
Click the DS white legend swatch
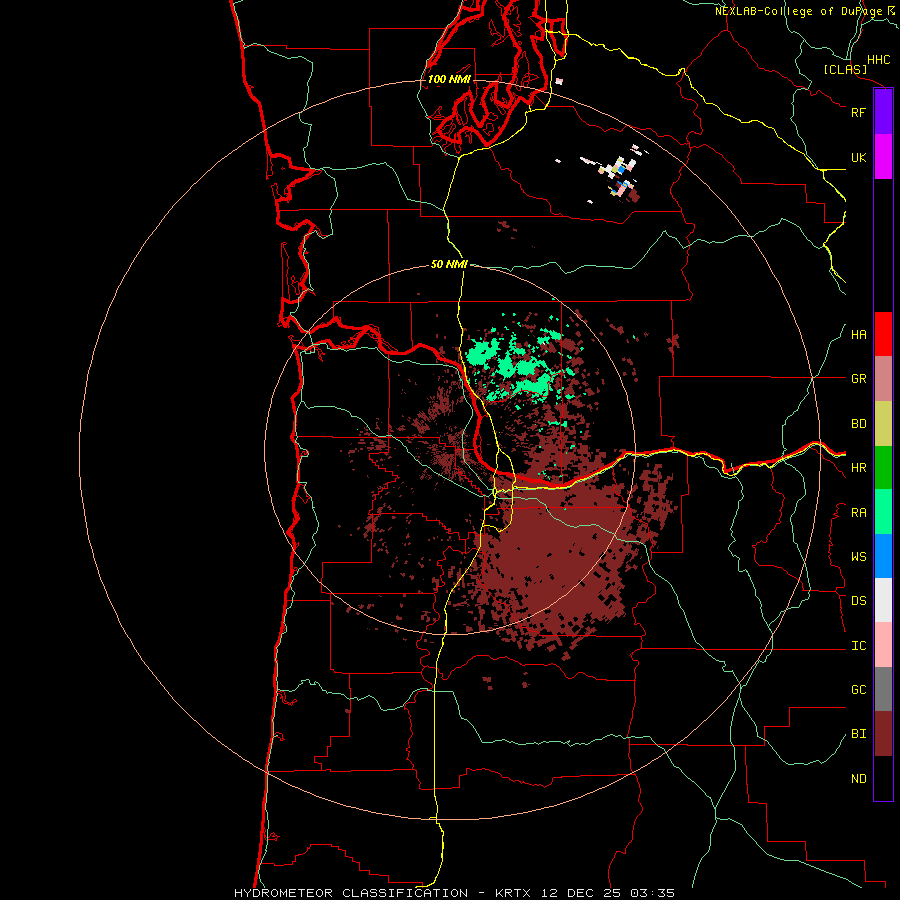coord(883,600)
